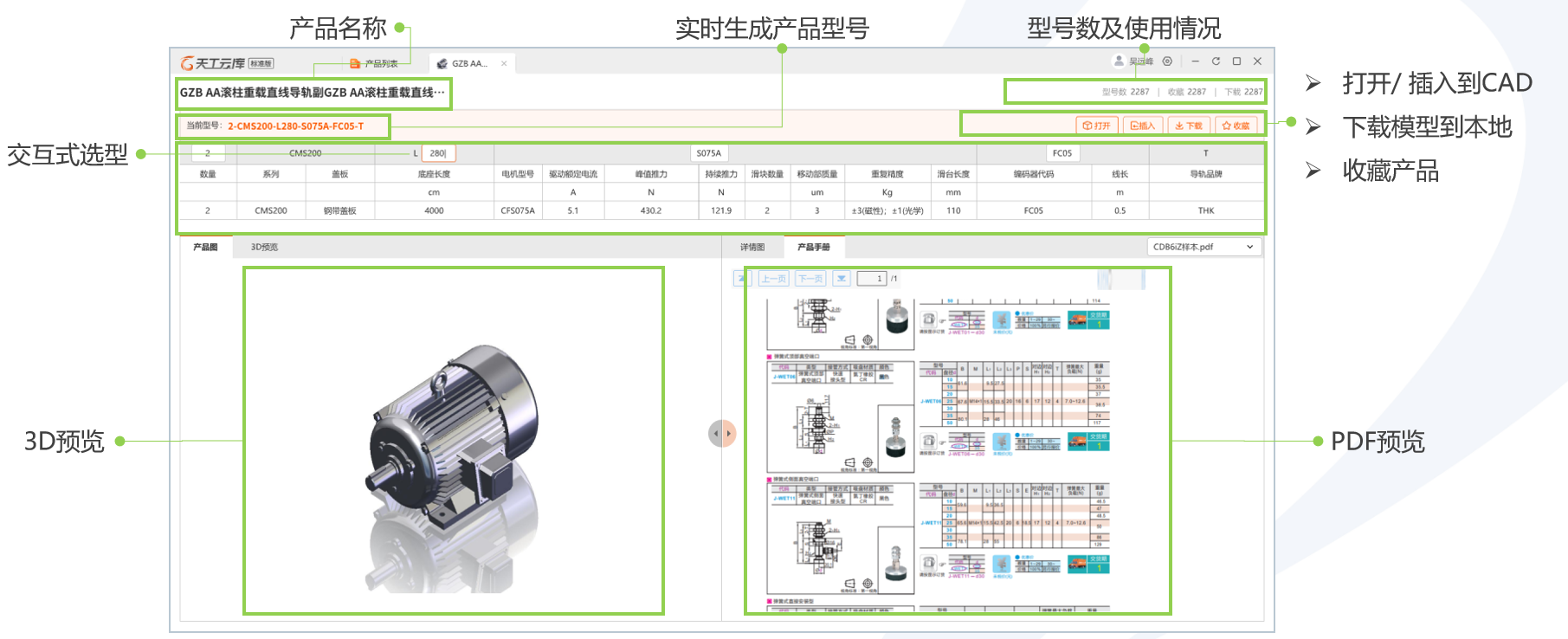Click the CMS200 cell in data row
Viewport: 1568px width, 639px height.
tap(271, 210)
